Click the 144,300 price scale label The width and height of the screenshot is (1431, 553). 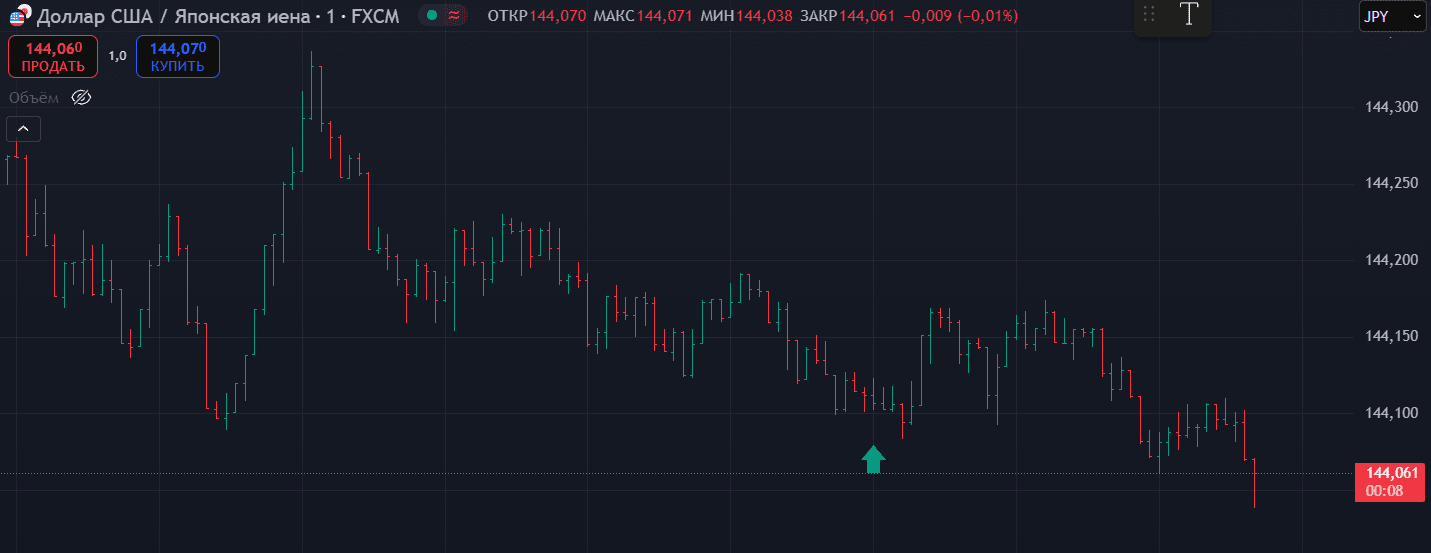(x=1391, y=107)
